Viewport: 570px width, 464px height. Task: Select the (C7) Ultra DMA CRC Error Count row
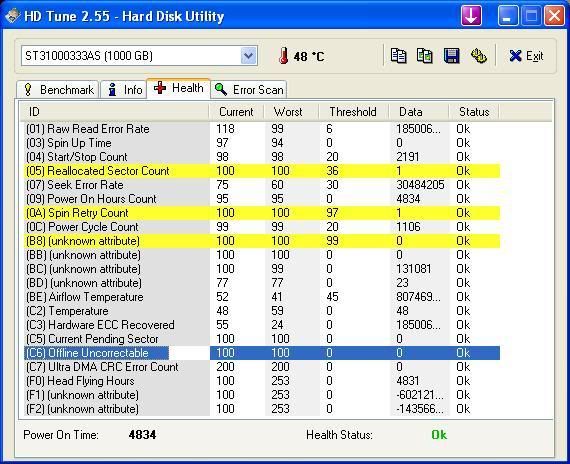coord(262,367)
